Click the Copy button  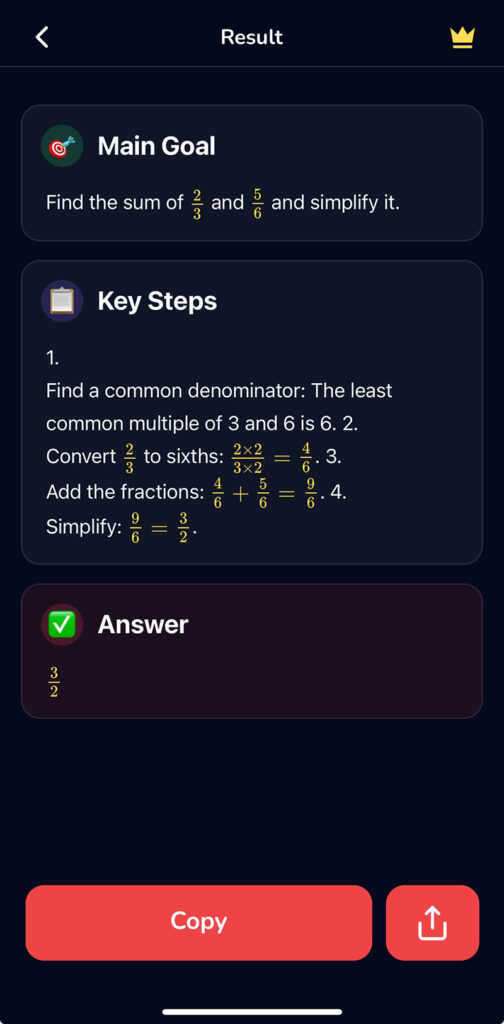coord(198,922)
